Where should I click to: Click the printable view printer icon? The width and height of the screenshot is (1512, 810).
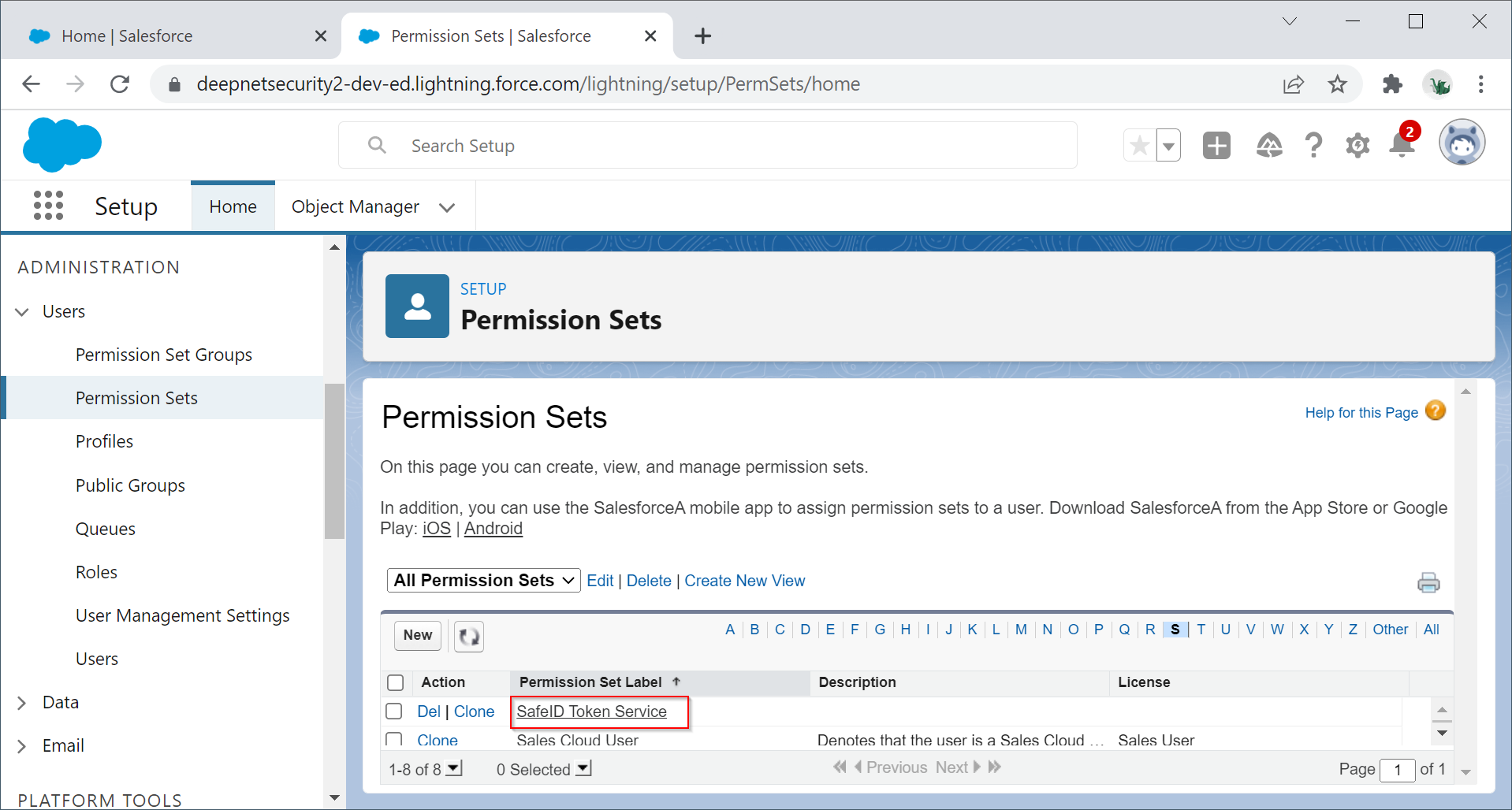(x=1428, y=582)
